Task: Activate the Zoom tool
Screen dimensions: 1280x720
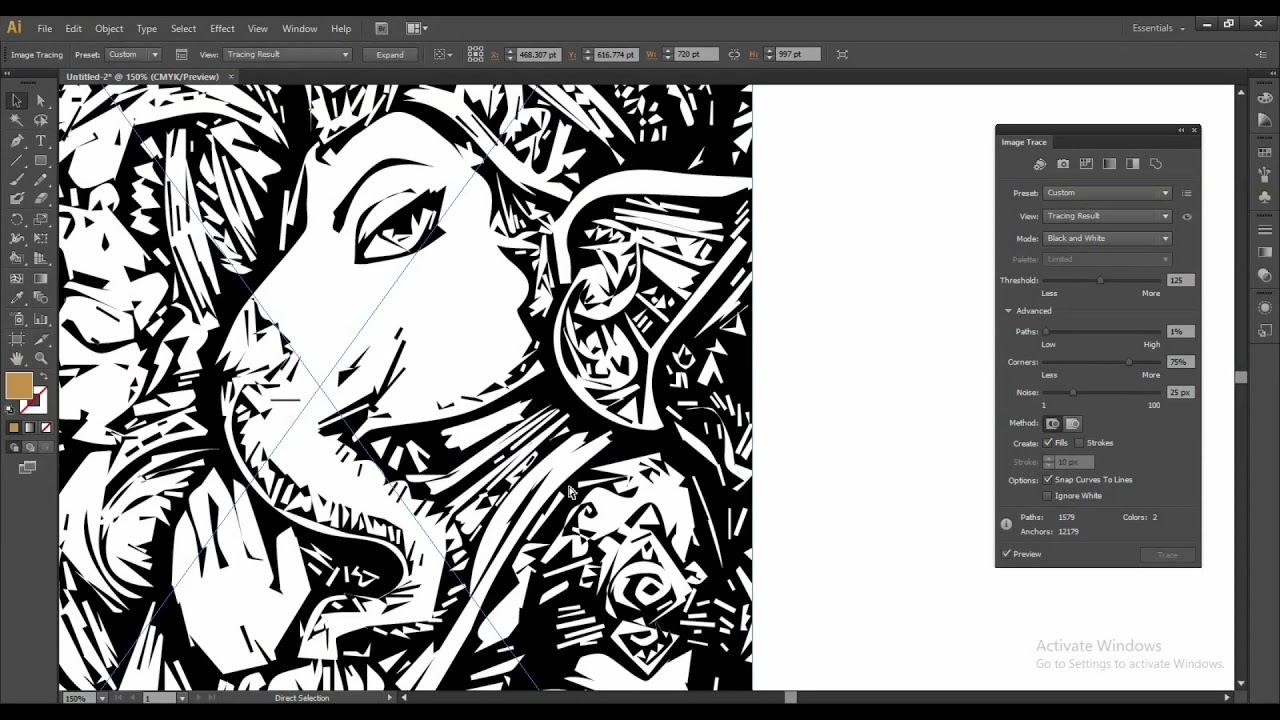Action: (x=41, y=358)
